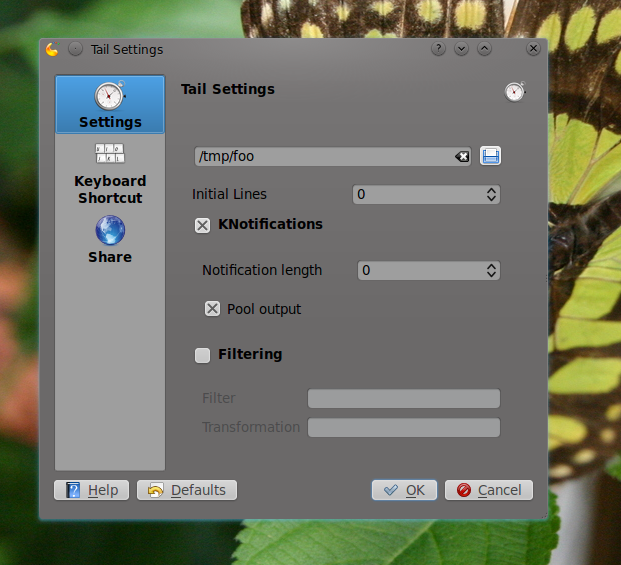Open the Share page
Viewport: 621px width, 565px height.
tap(110, 240)
